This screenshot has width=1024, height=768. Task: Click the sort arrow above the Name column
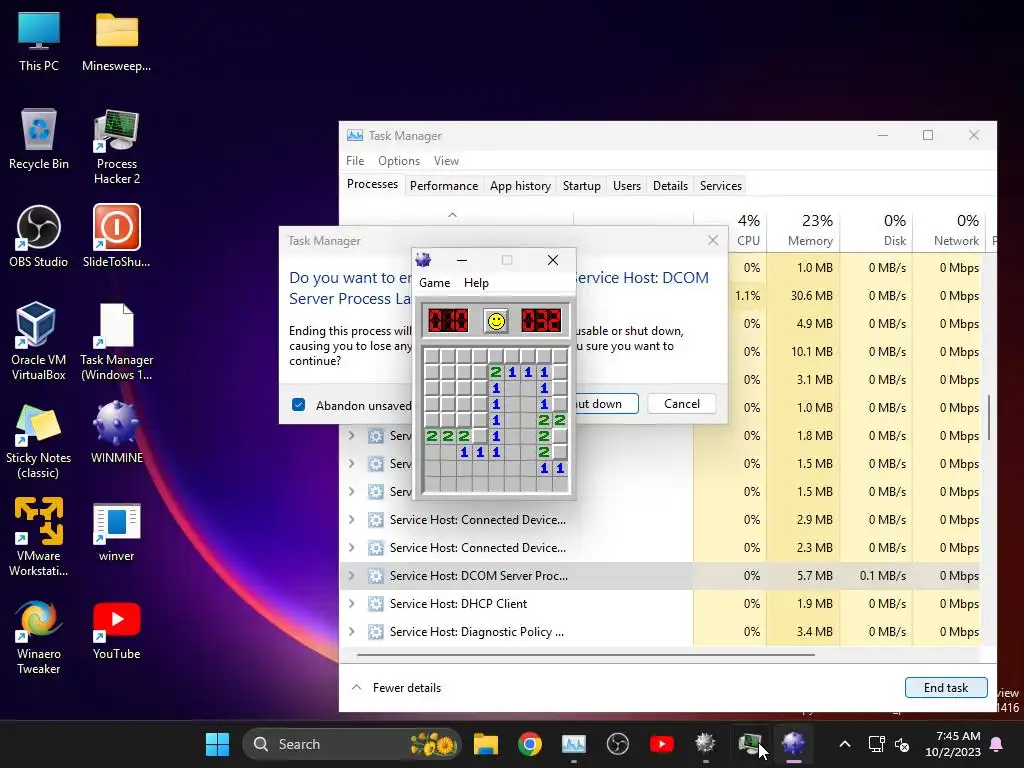click(452, 215)
